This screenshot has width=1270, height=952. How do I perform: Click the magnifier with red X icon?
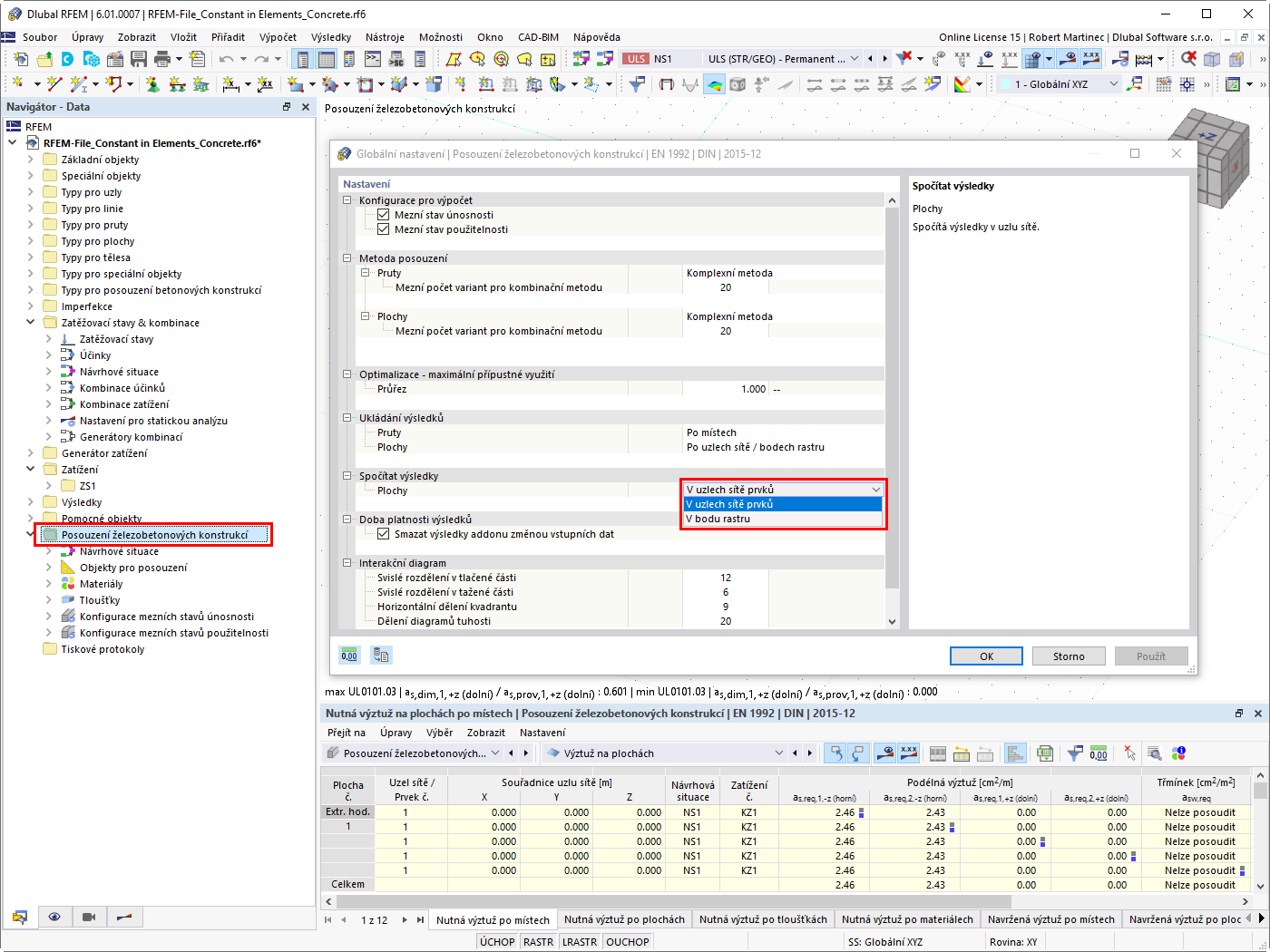point(1188,59)
